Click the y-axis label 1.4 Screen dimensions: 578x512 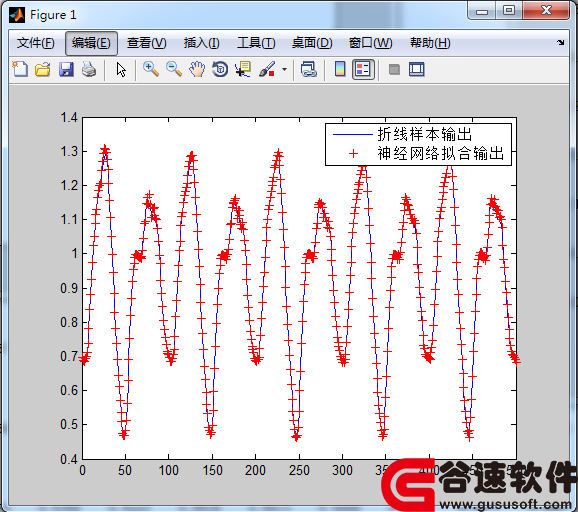click(x=69, y=118)
